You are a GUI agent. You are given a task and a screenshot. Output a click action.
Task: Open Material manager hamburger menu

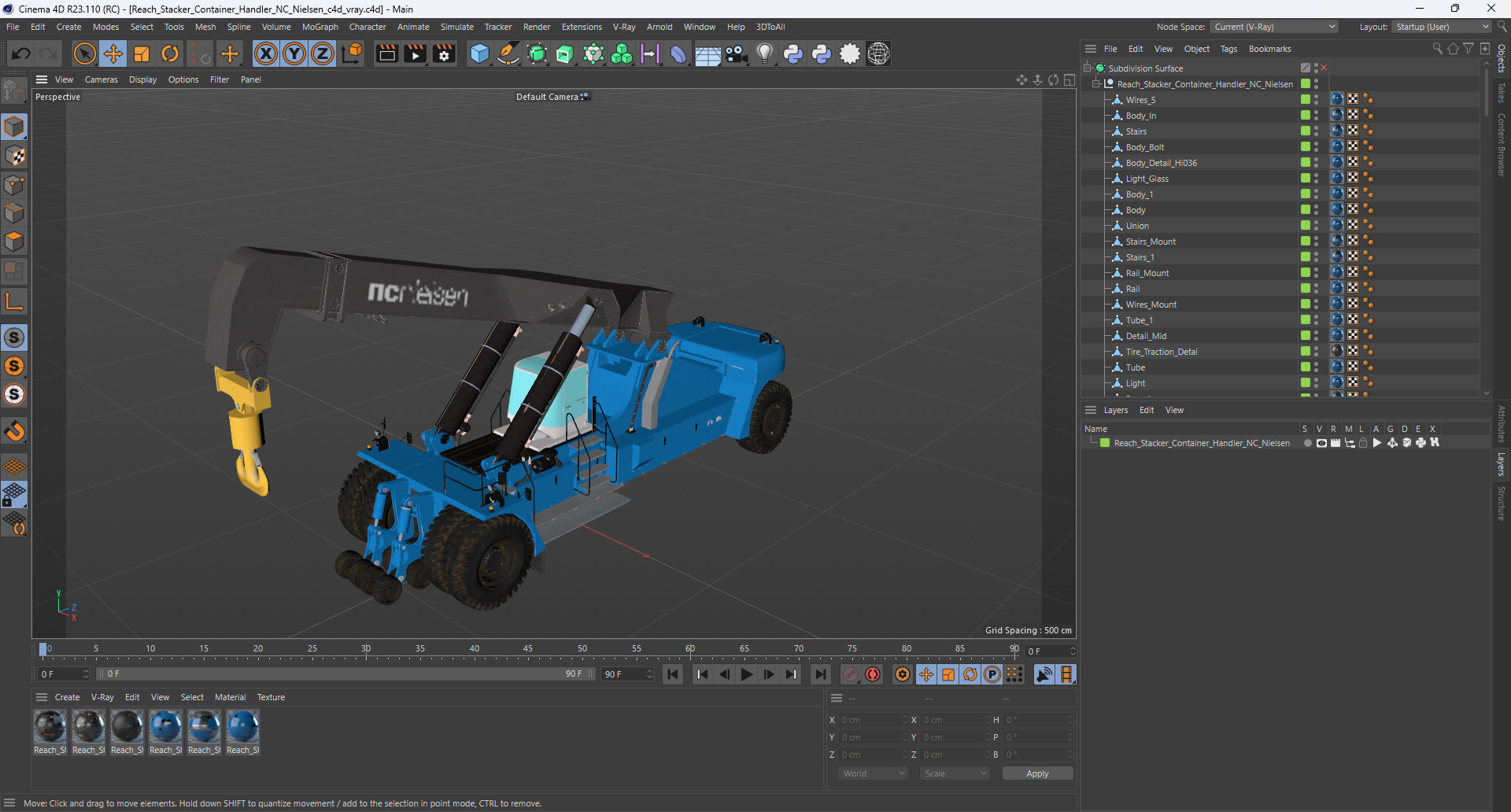[42, 697]
